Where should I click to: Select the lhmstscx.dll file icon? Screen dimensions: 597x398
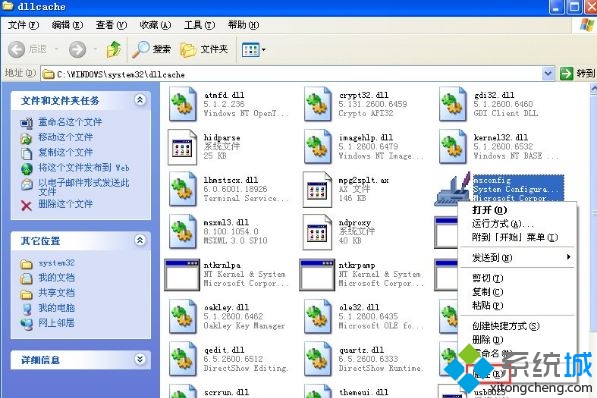(182, 189)
